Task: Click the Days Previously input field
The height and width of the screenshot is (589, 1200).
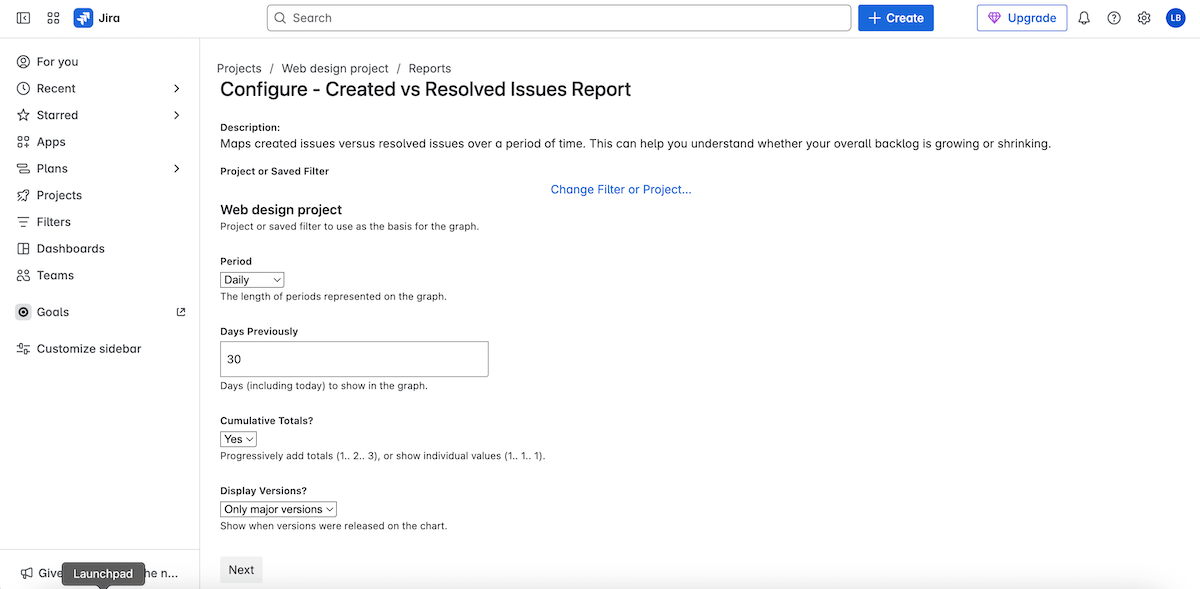Action: tap(354, 359)
